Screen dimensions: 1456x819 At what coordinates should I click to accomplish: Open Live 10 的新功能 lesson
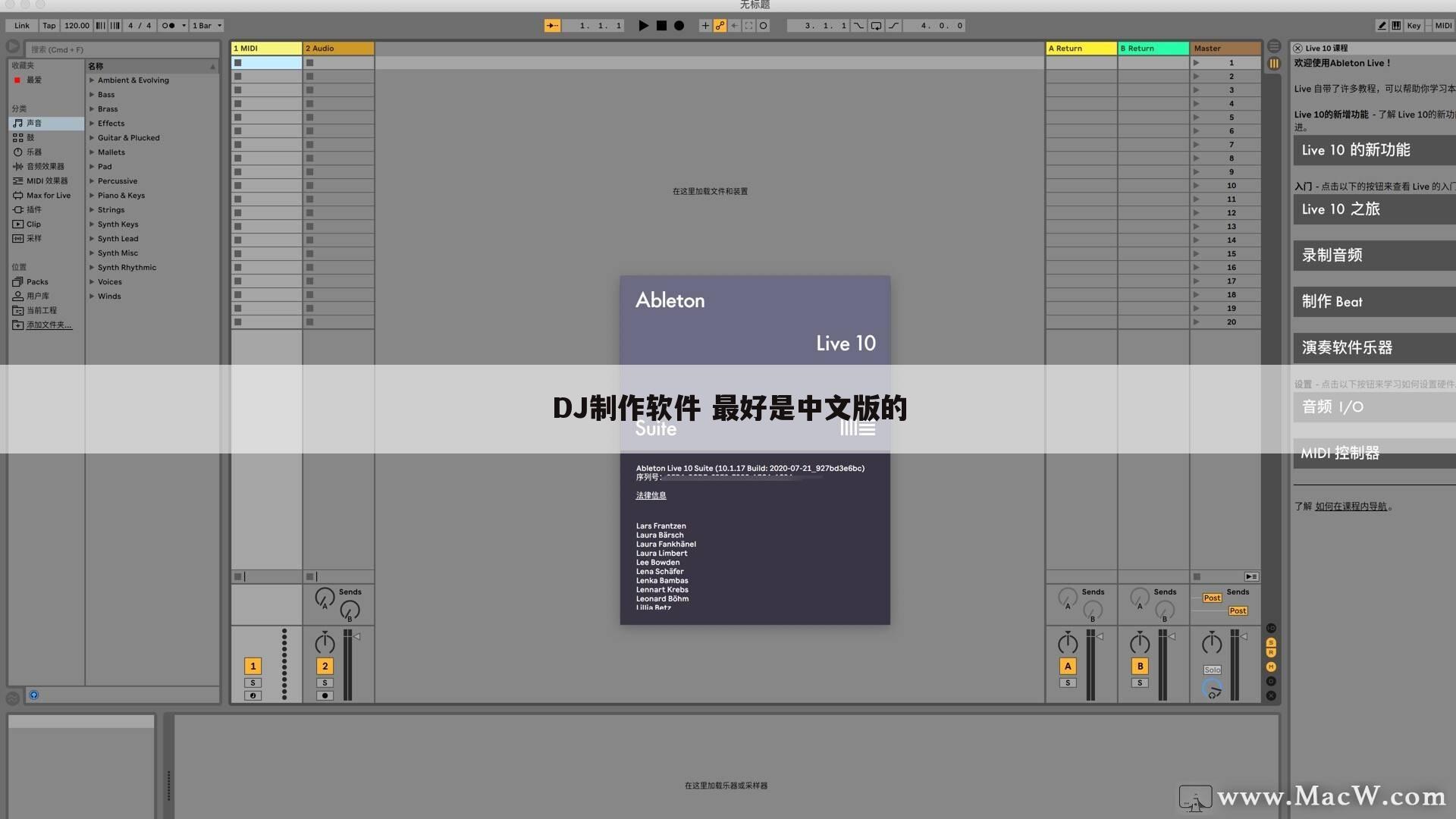1374,150
